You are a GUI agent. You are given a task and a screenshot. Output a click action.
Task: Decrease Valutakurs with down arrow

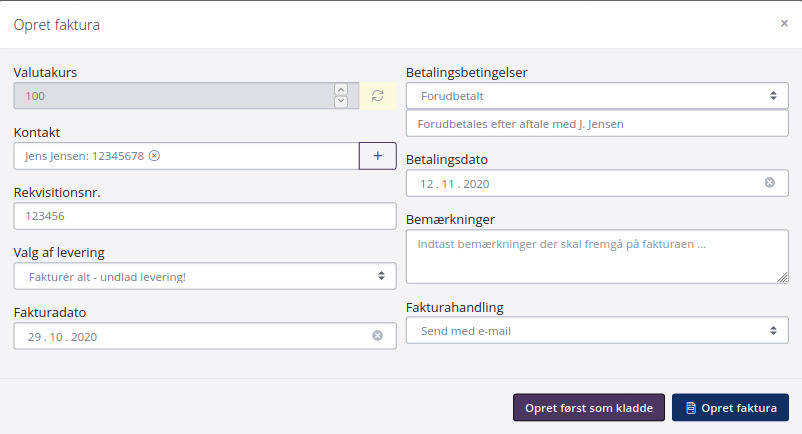point(341,102)
